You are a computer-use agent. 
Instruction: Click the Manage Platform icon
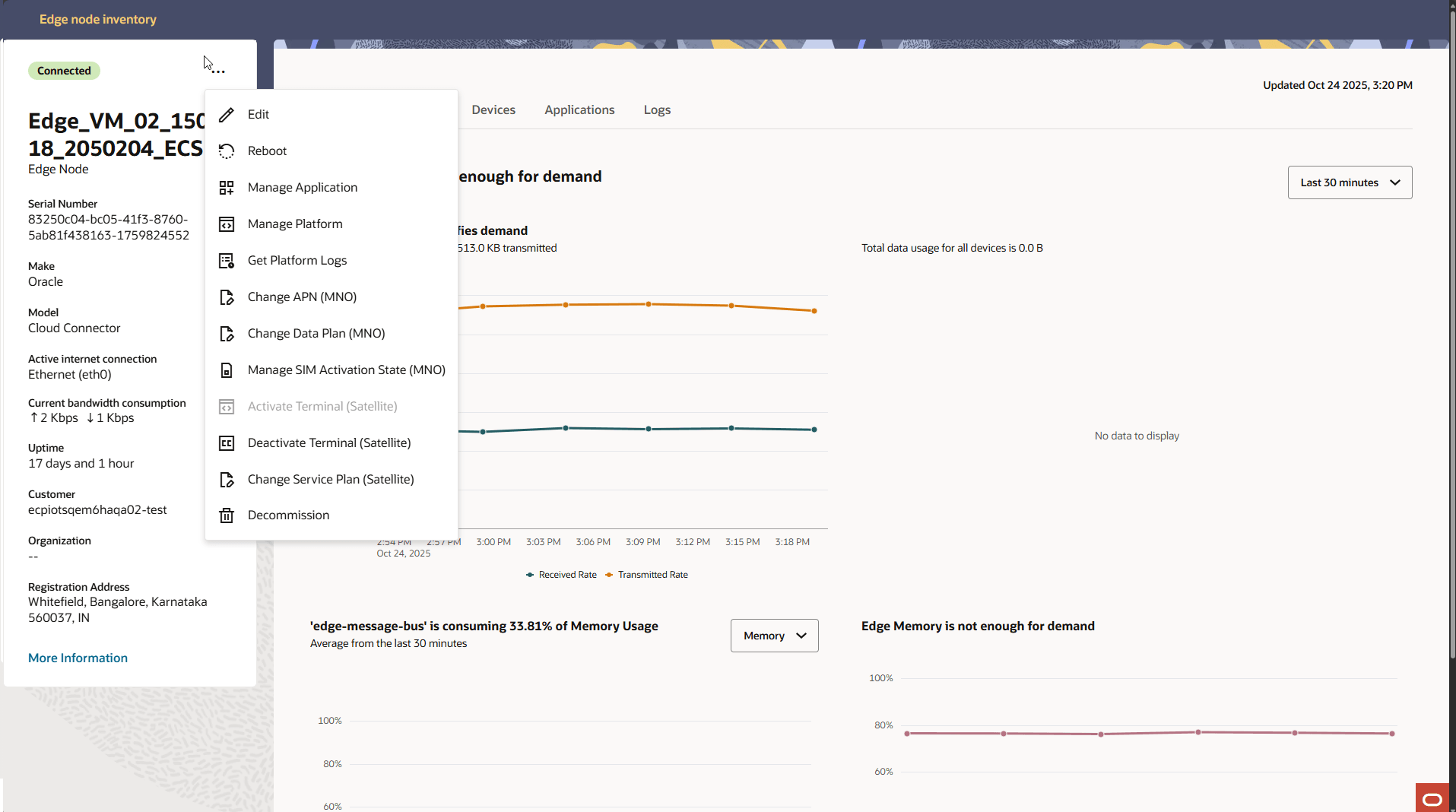tap(227, 224)
